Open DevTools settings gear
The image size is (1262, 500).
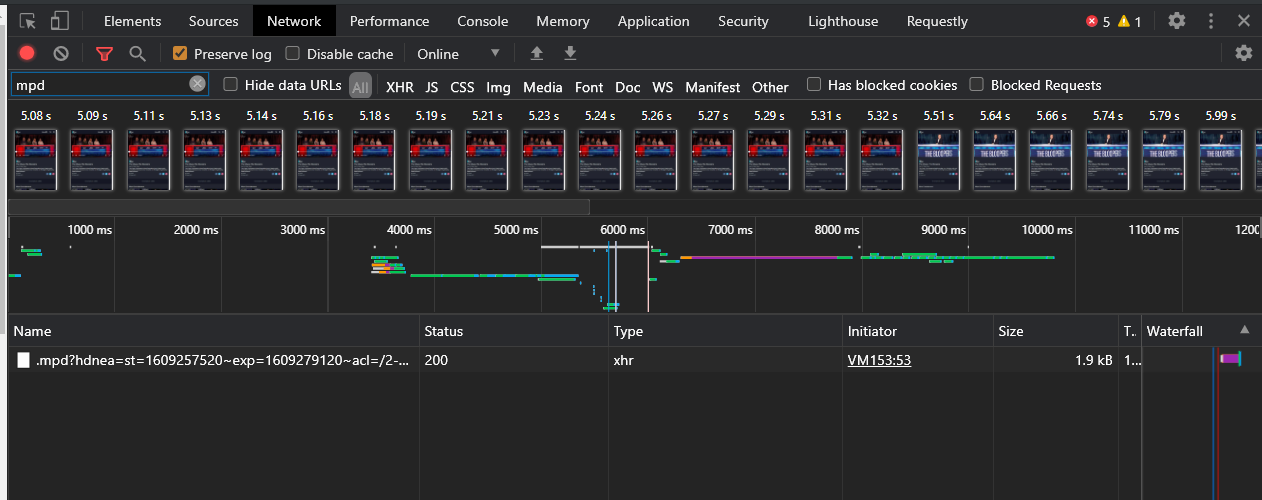point(1177,21)
